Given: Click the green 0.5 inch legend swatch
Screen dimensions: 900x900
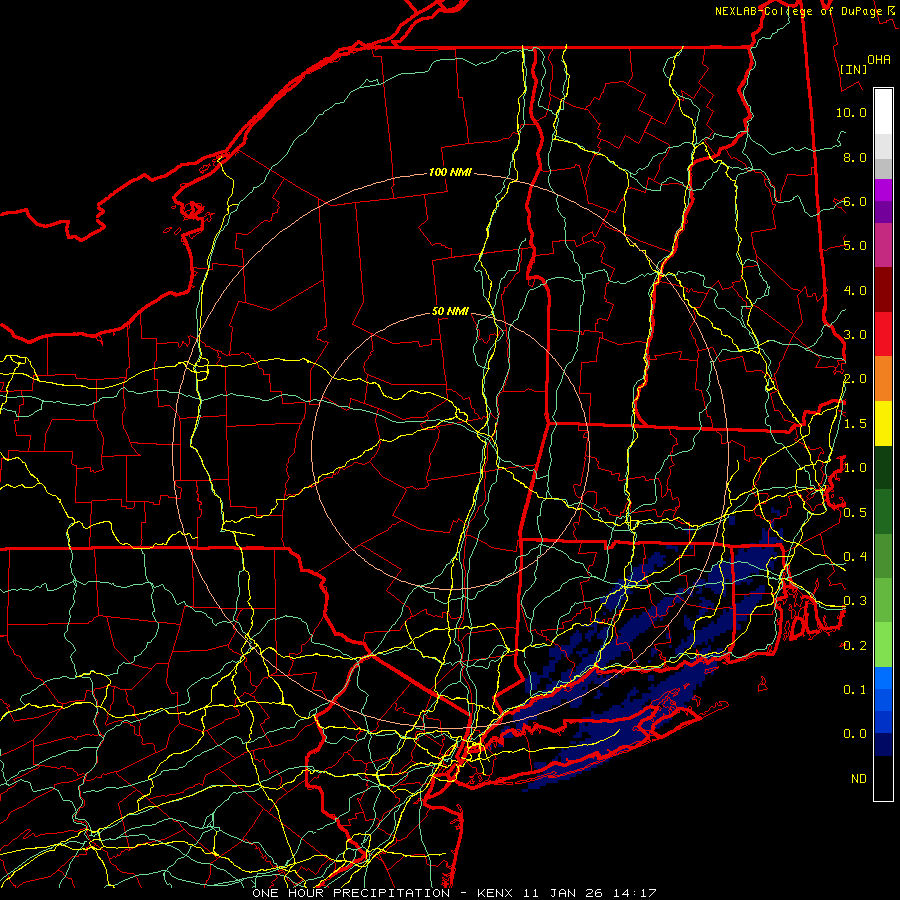Looking at the screenshot, I should pyautogui.click(x=883, y=512).
